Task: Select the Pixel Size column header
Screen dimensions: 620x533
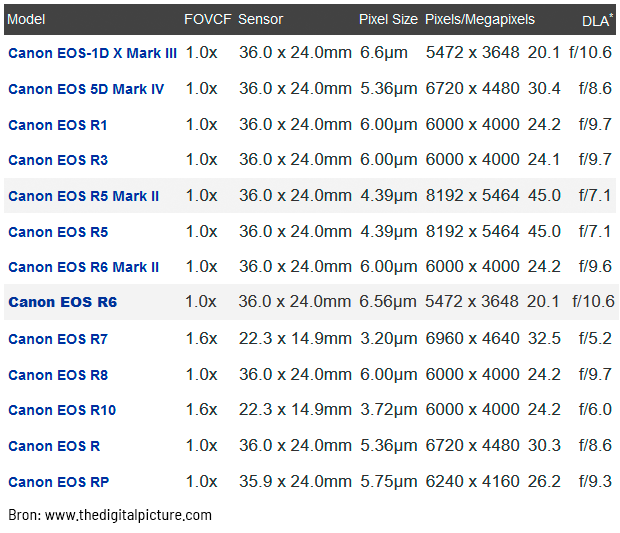Action: coord(388,19)
